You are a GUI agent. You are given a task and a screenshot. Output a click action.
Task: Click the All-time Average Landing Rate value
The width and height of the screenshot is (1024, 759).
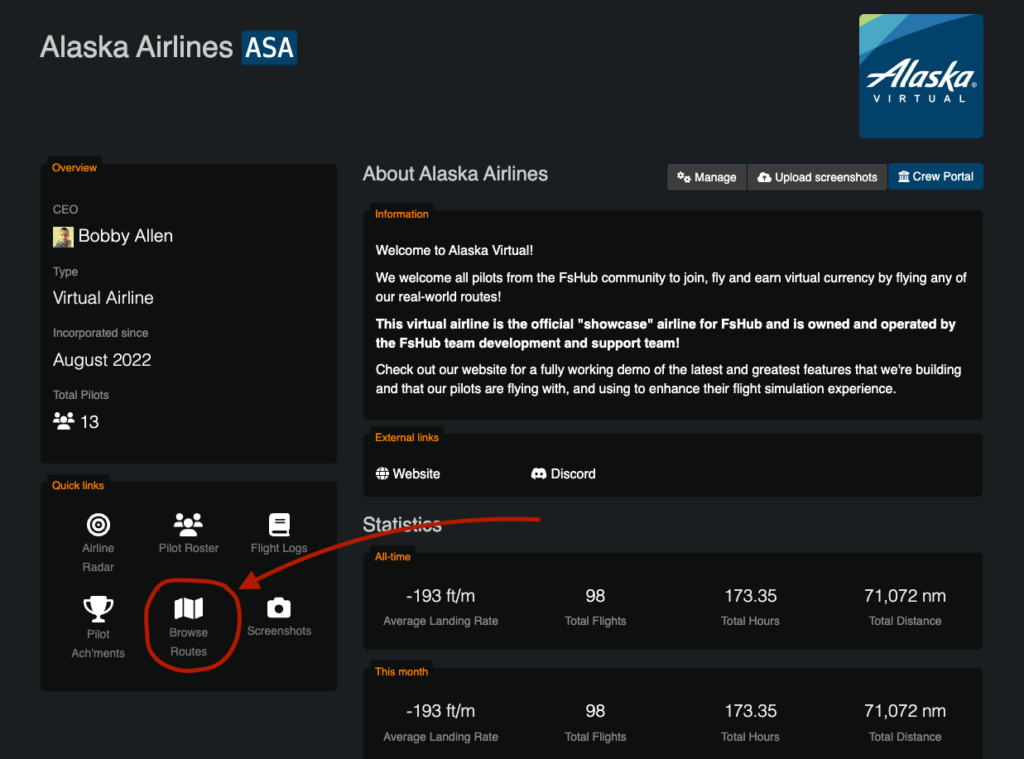(441, 596)
